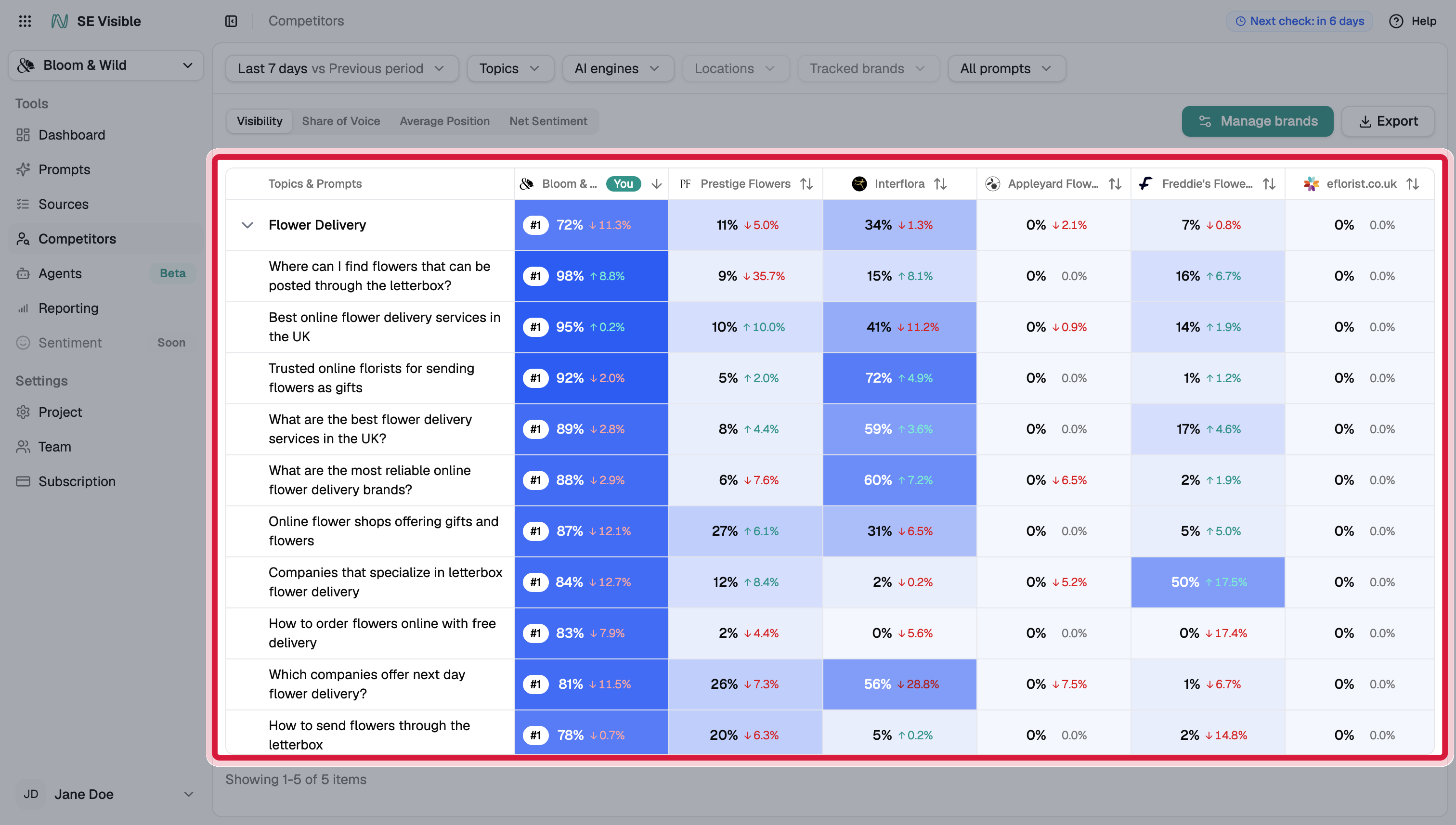Click the You badge in Bloom column
The width and height of the screenshot is (1456, 825).
(624, 183)
